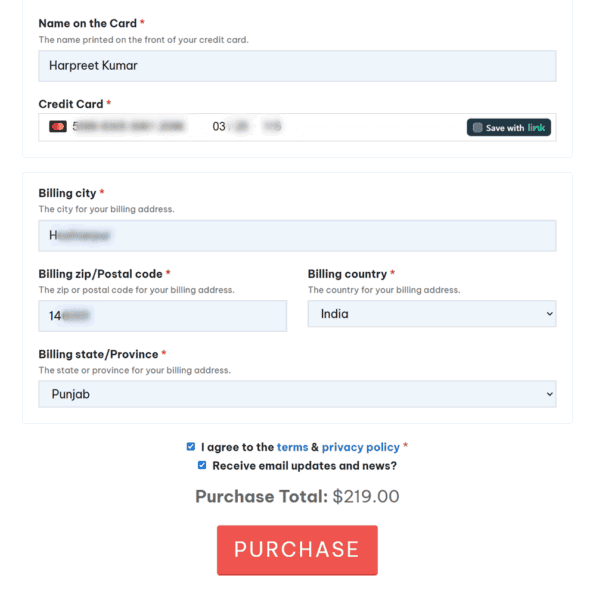
Task: Open the terms link
Action: [x=292, y=447]
